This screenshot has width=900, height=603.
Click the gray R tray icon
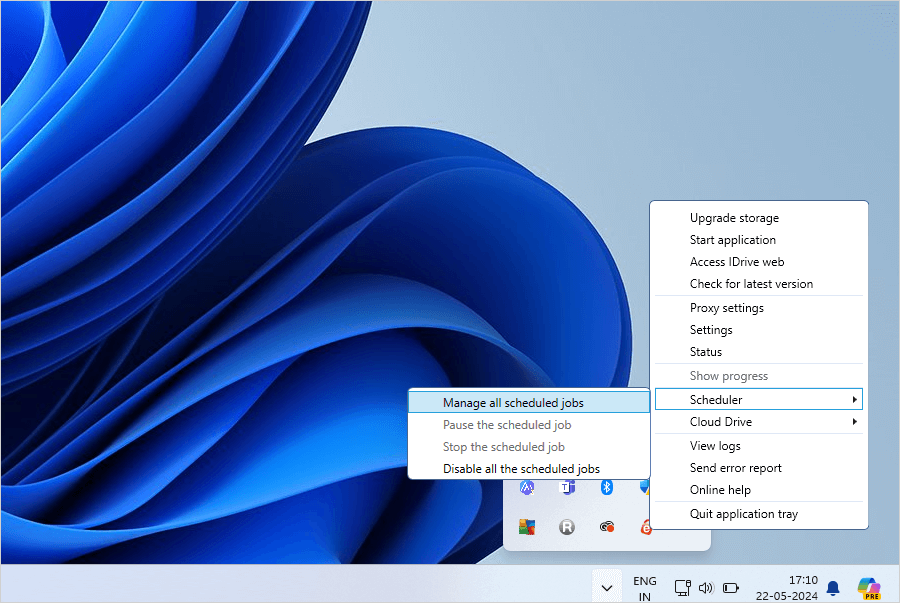(x=566, y=527)
